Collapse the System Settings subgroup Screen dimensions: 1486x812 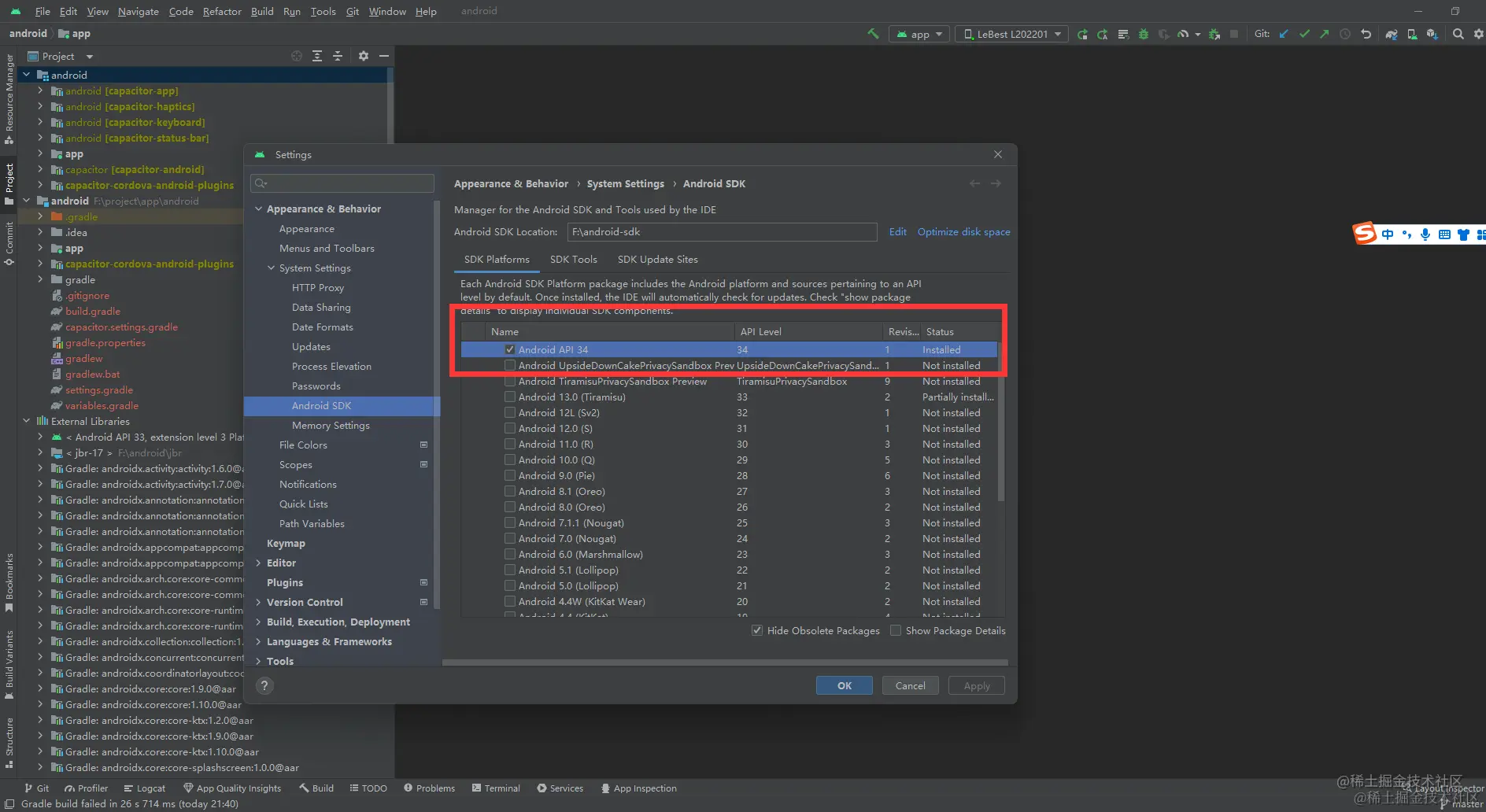(x=271, y=268)
